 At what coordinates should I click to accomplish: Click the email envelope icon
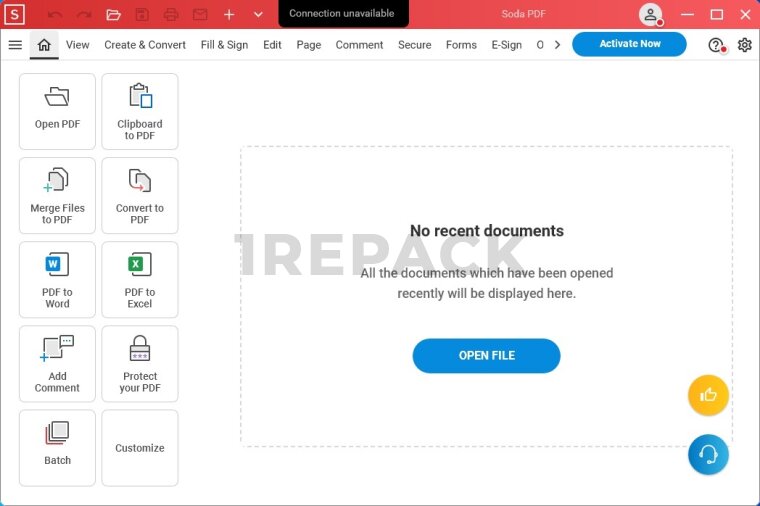200,15
